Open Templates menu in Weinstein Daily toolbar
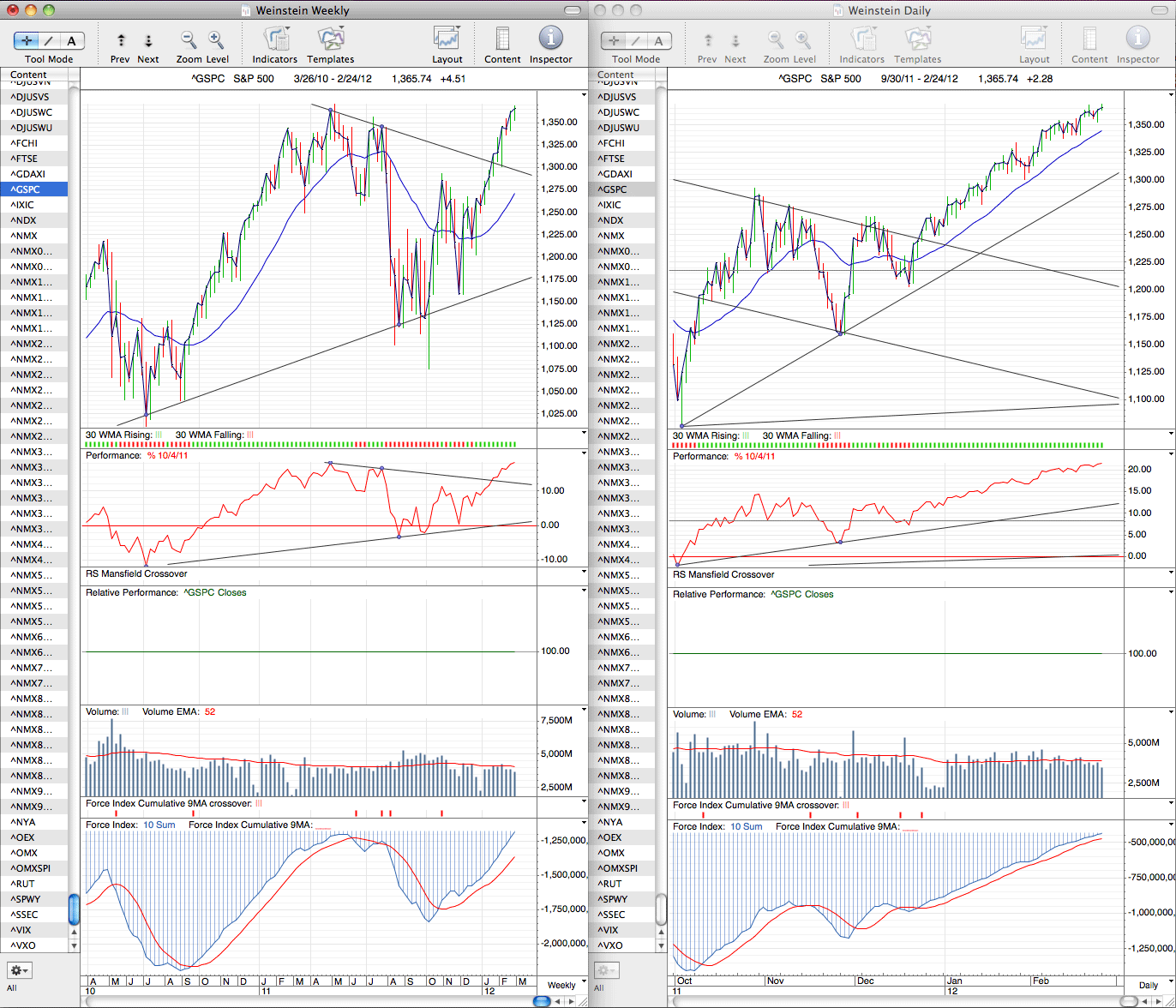1176x1008 pixels. (x=917, y=39)
